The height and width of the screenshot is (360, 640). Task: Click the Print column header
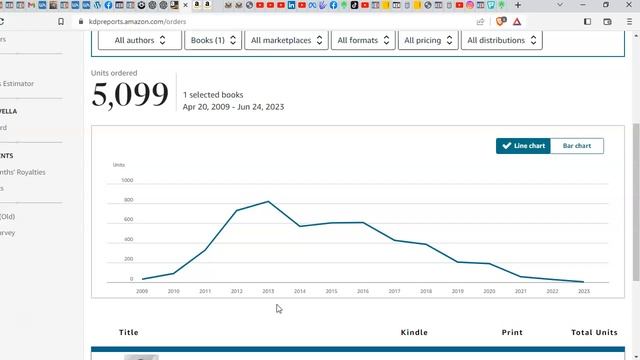coord(512,332)
